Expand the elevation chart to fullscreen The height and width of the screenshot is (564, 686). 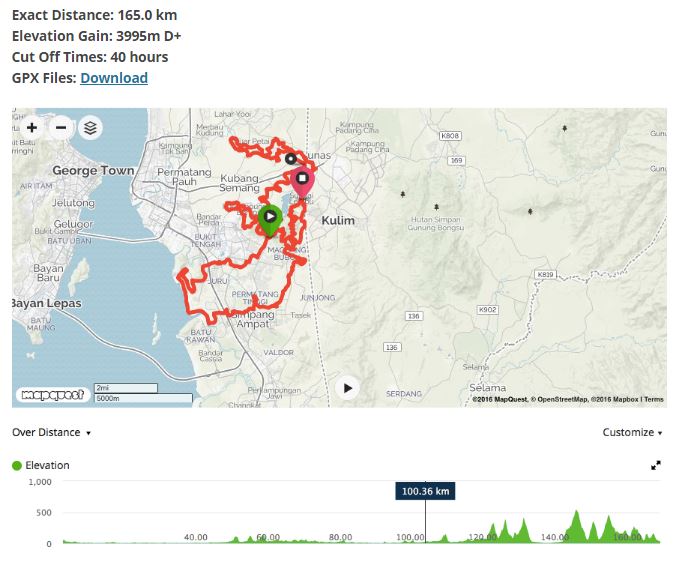click(656, 466)
